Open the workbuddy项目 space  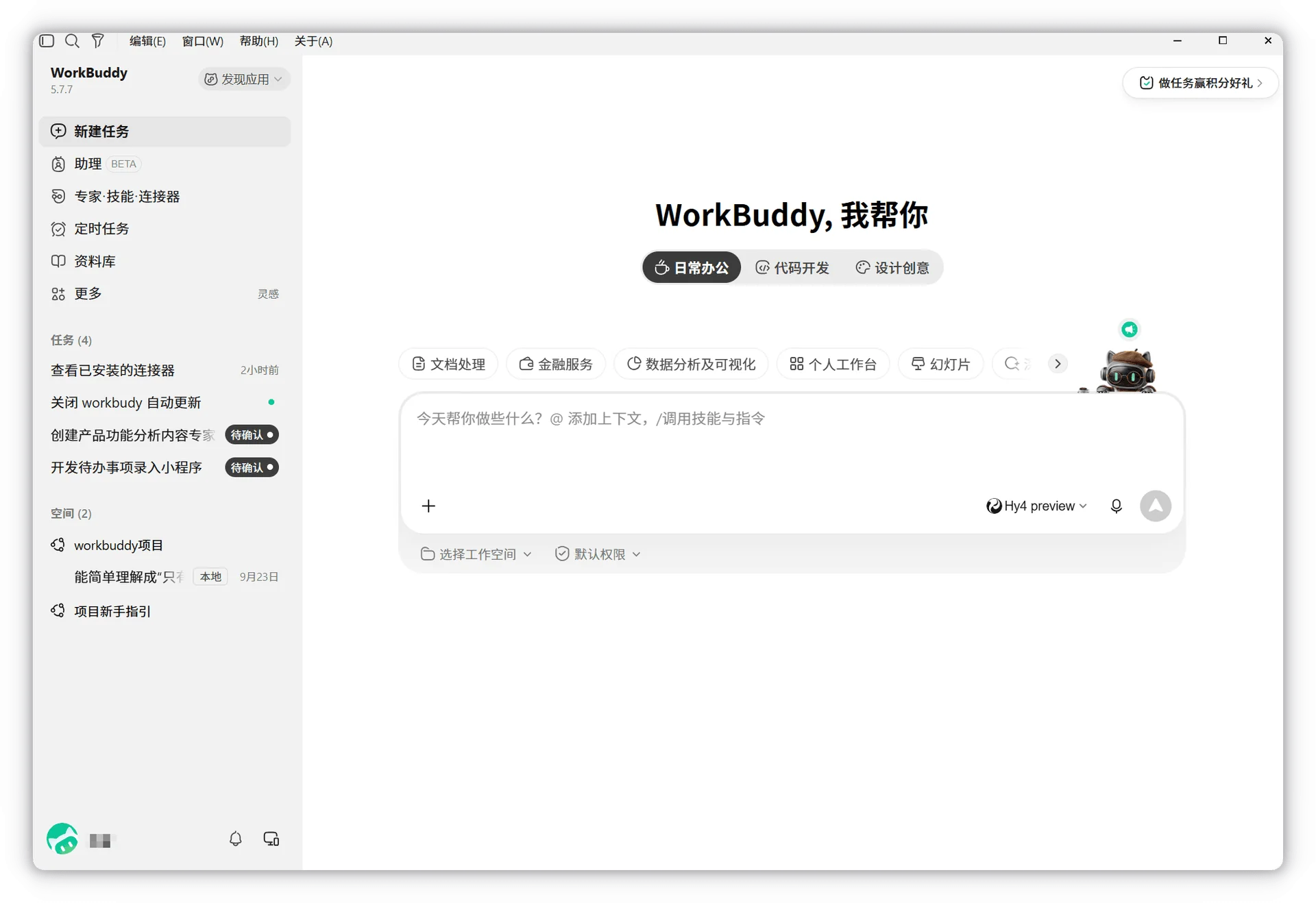point(164,545)
